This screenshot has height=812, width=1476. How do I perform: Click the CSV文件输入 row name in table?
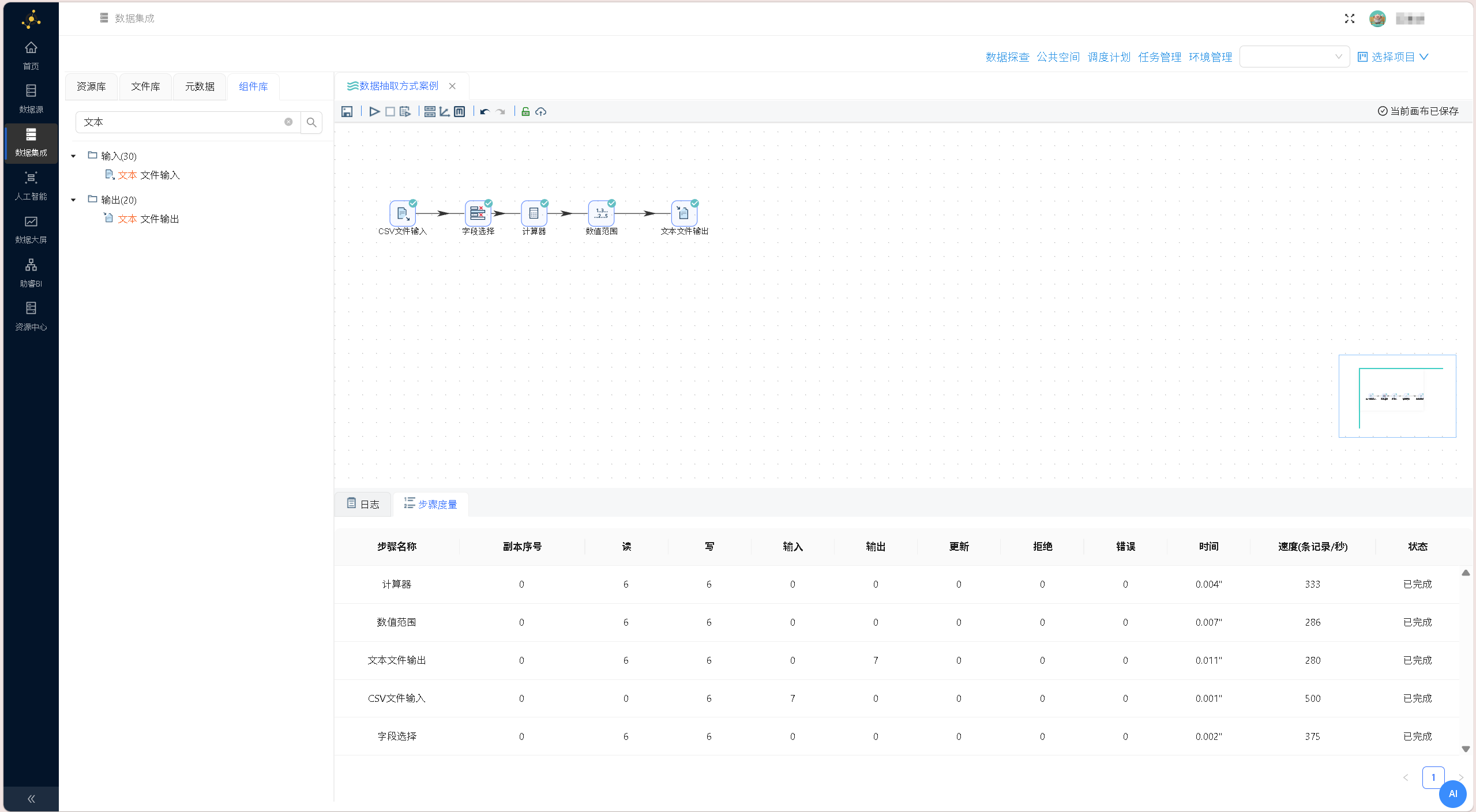pos(397,698)
